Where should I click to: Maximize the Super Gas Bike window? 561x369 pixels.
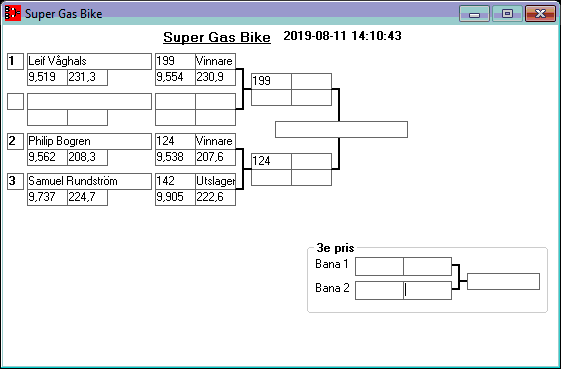507,14
